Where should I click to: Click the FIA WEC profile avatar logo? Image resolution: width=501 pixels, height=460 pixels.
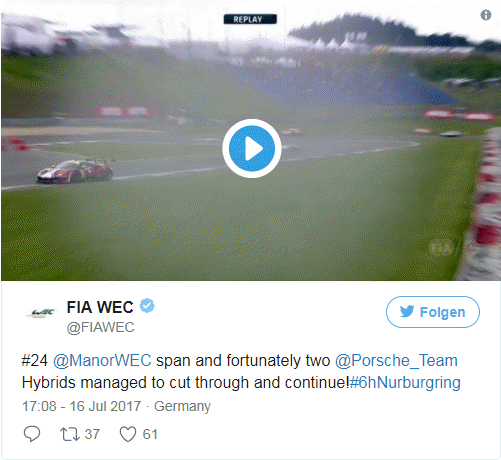click(41, 313)
